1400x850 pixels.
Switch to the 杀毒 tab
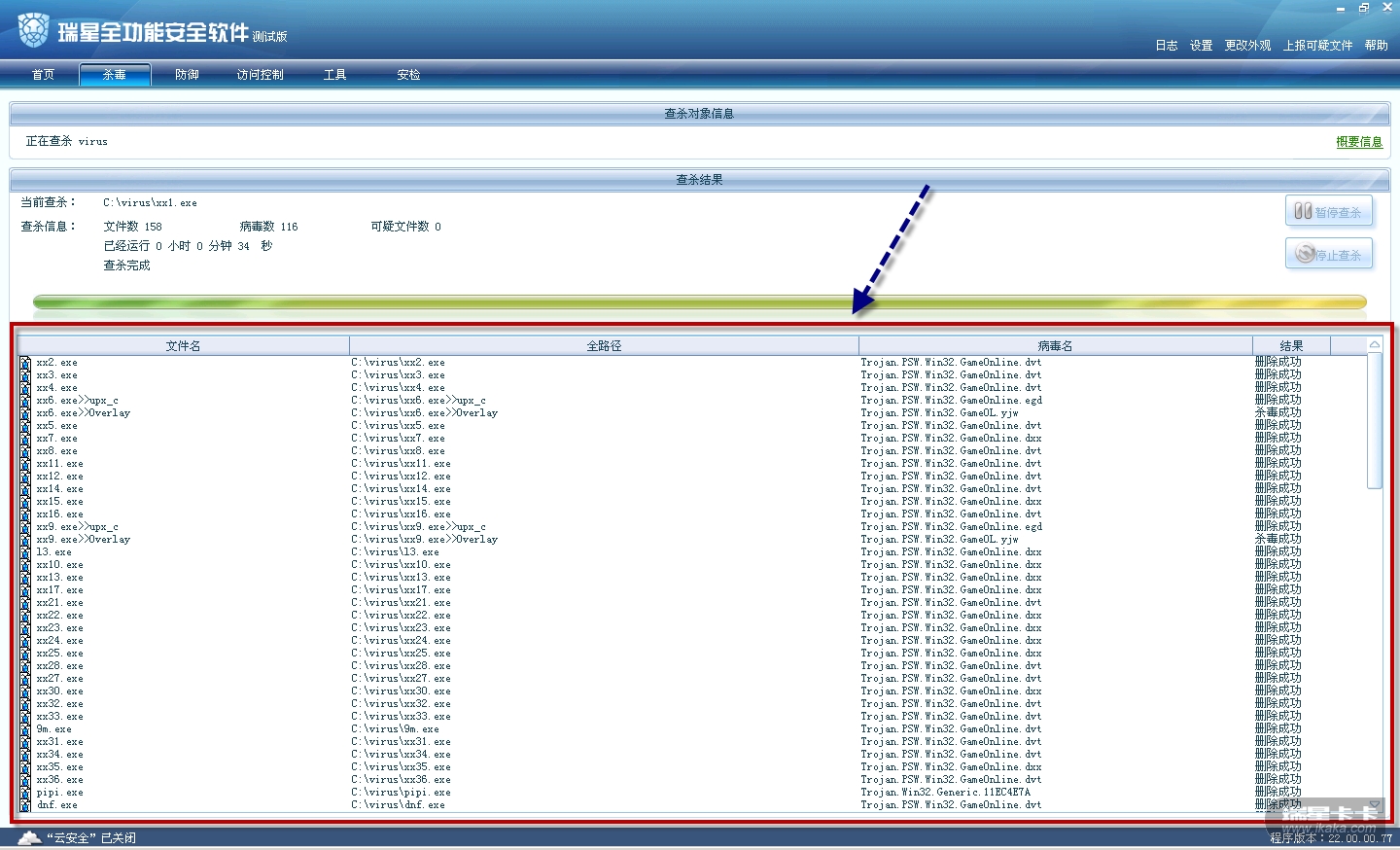(115, 75)
